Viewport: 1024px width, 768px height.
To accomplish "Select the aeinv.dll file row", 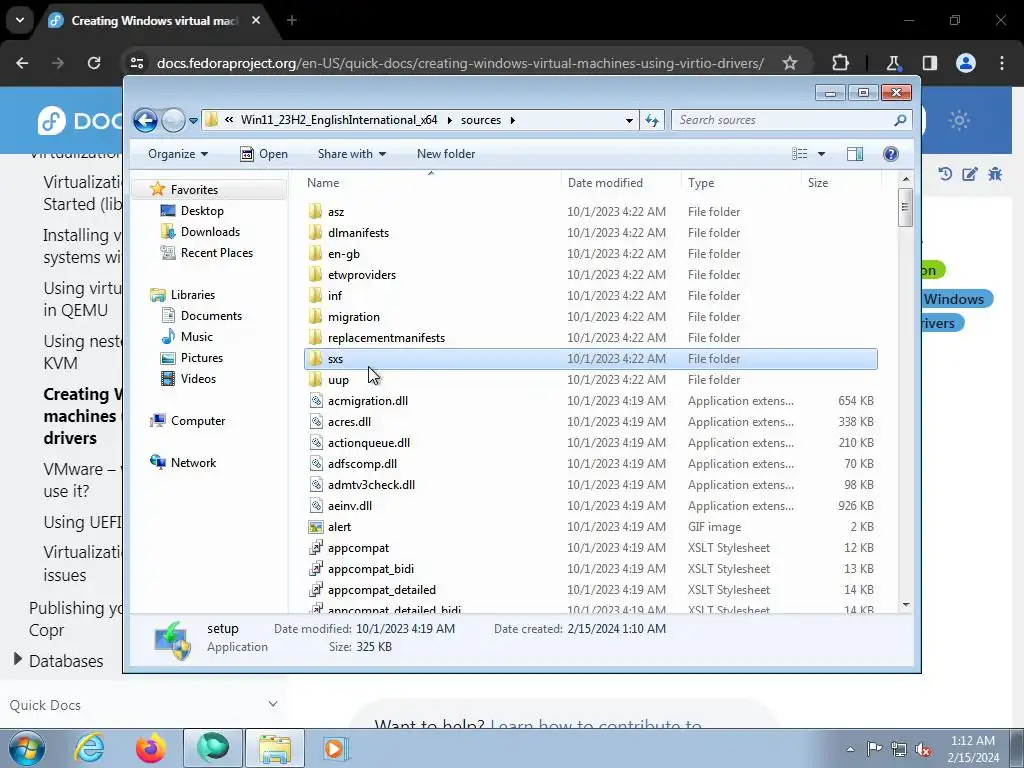I will pyautogui.click(x=590, y=506).
